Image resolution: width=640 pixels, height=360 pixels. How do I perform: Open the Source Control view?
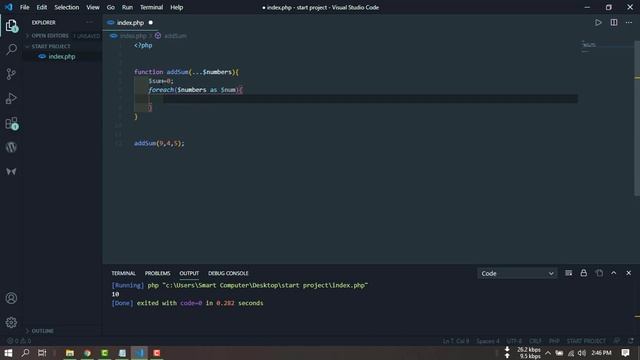pos(11,74)
